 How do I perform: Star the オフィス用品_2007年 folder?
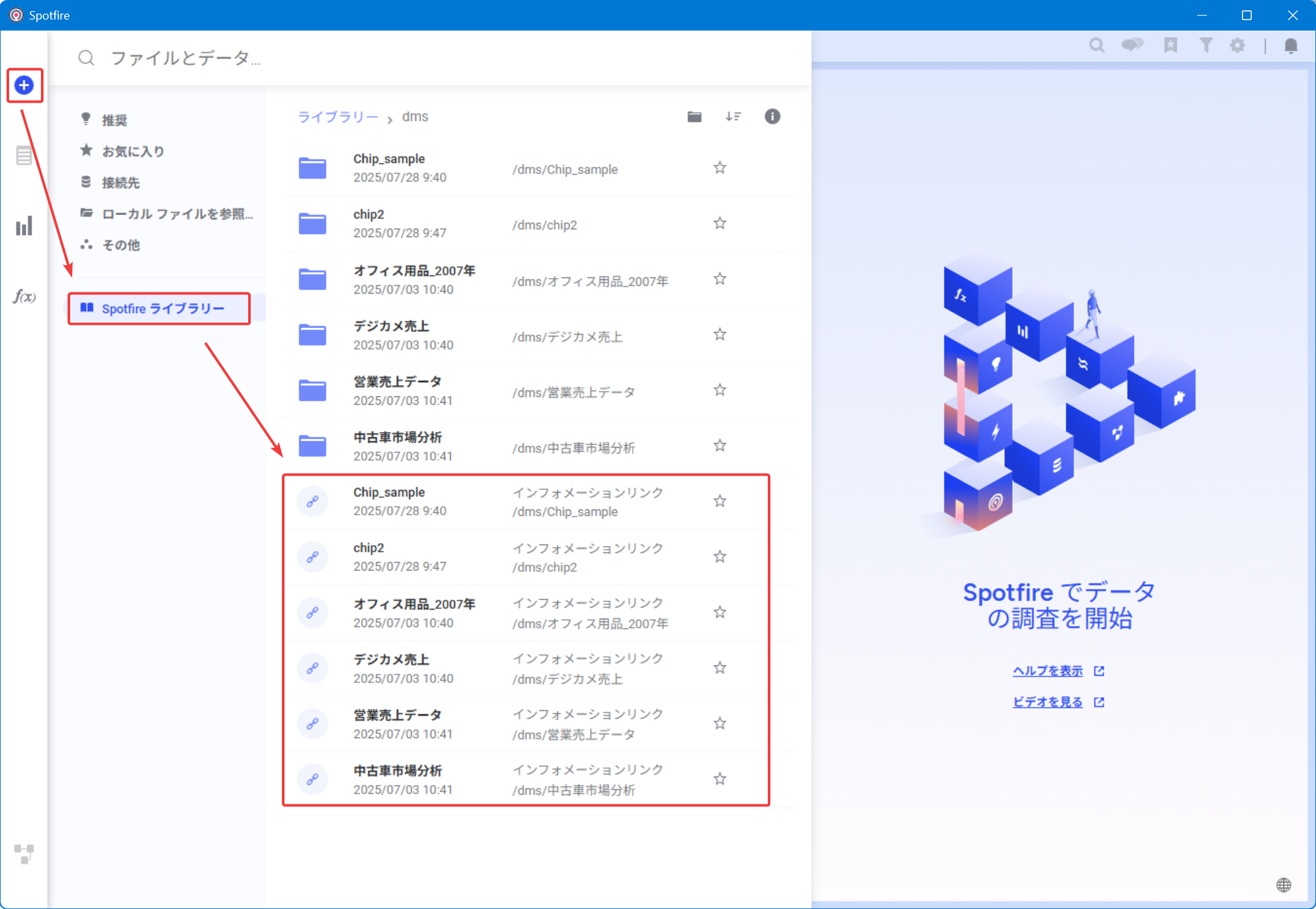click(x=720, y=279)
